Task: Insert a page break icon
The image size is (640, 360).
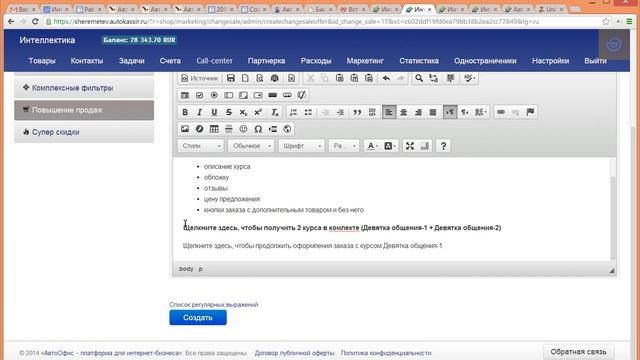Action: (x=273, y=129)
